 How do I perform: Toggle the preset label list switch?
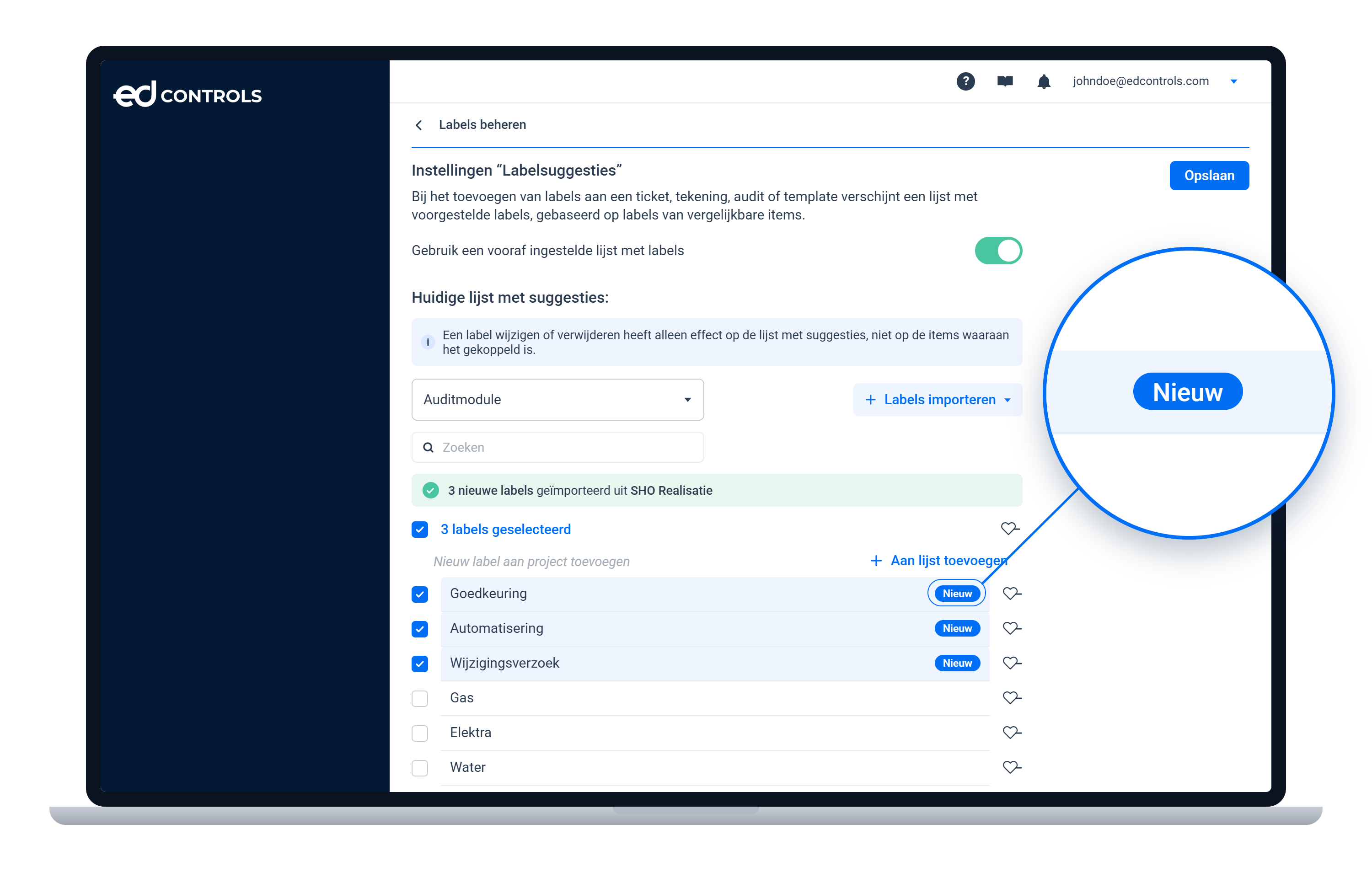pos(998,251)
